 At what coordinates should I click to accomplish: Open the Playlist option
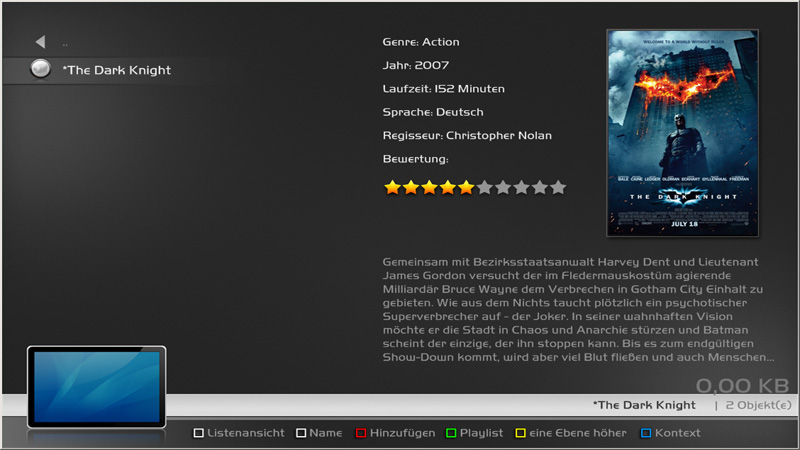point(481,433)
